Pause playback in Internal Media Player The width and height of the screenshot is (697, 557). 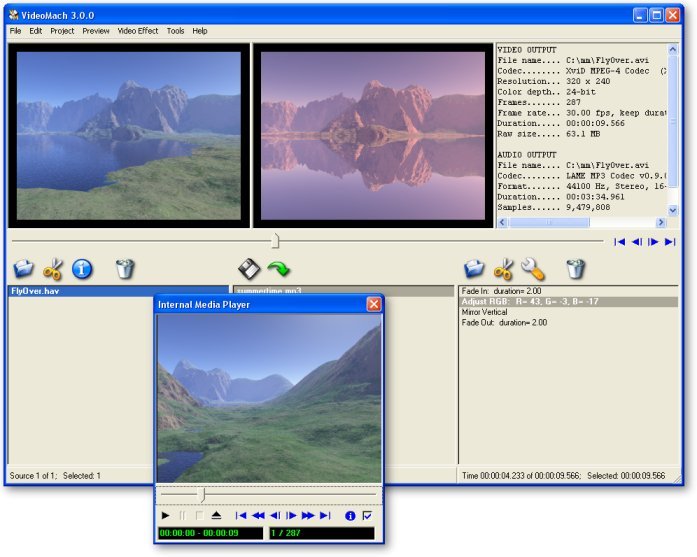coord(182,515)
